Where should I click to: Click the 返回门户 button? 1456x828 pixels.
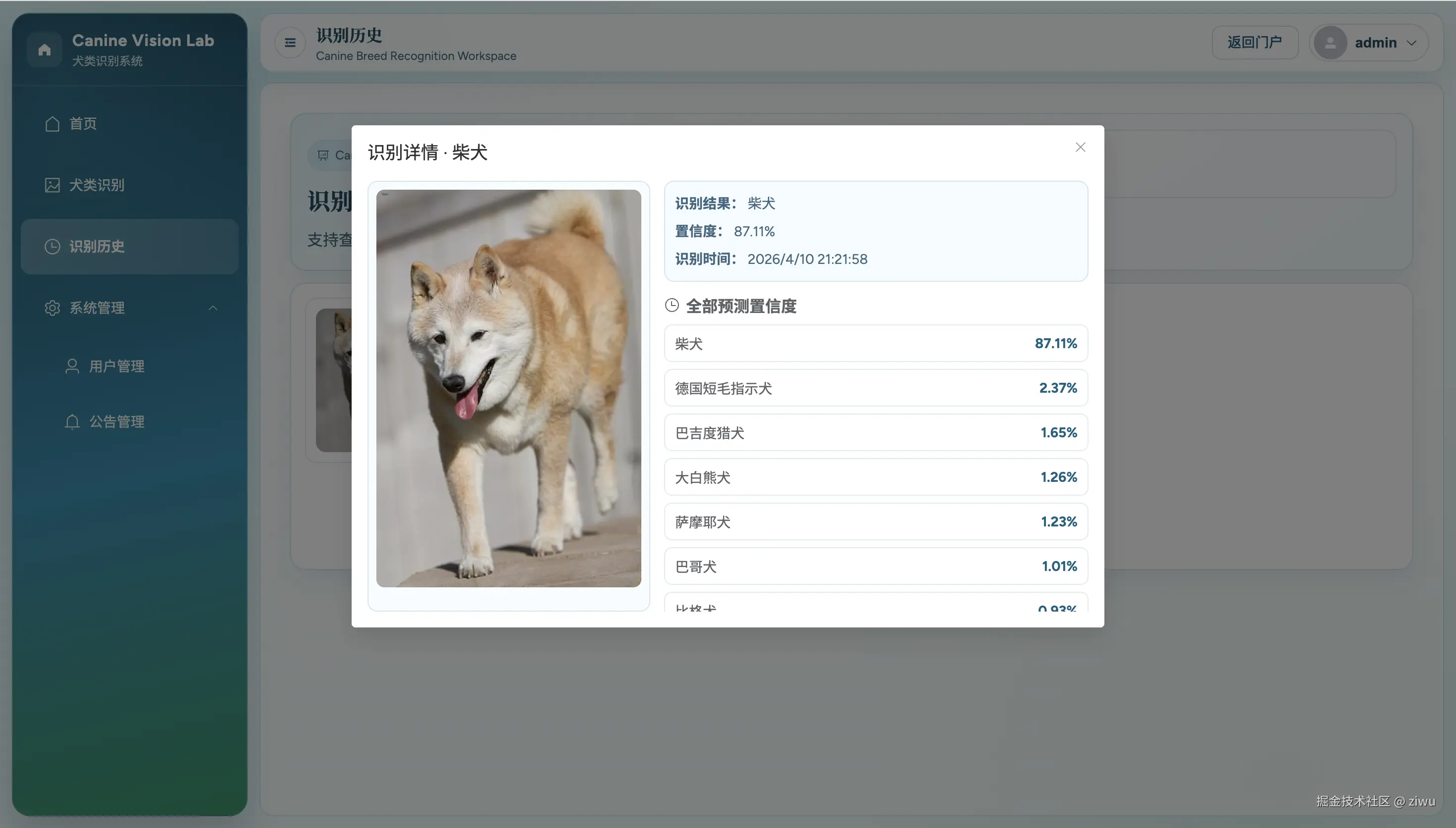pyautogui.click(x=1254, y=42)
